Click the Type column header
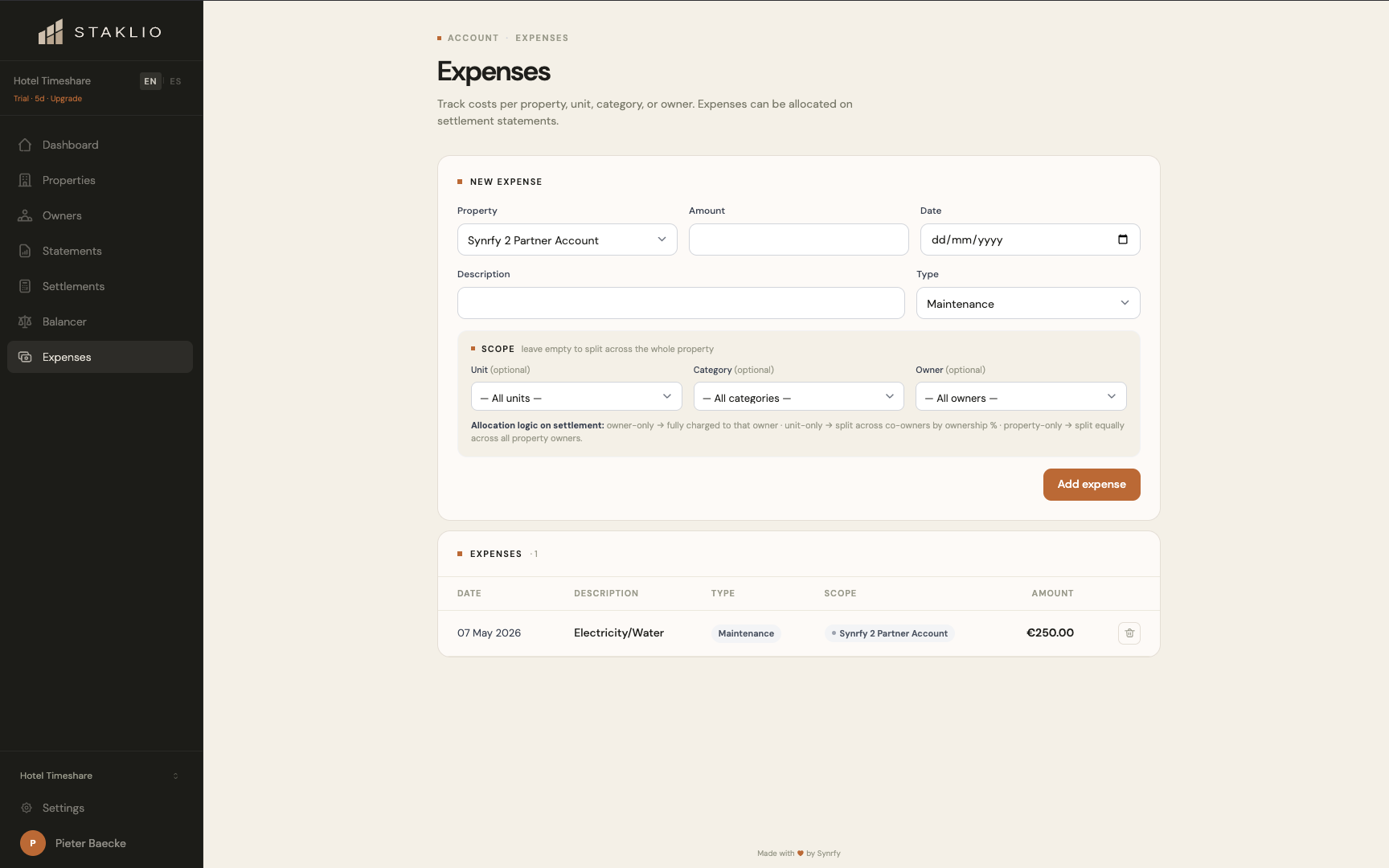The image size is (1389, 868). point(723,593)
